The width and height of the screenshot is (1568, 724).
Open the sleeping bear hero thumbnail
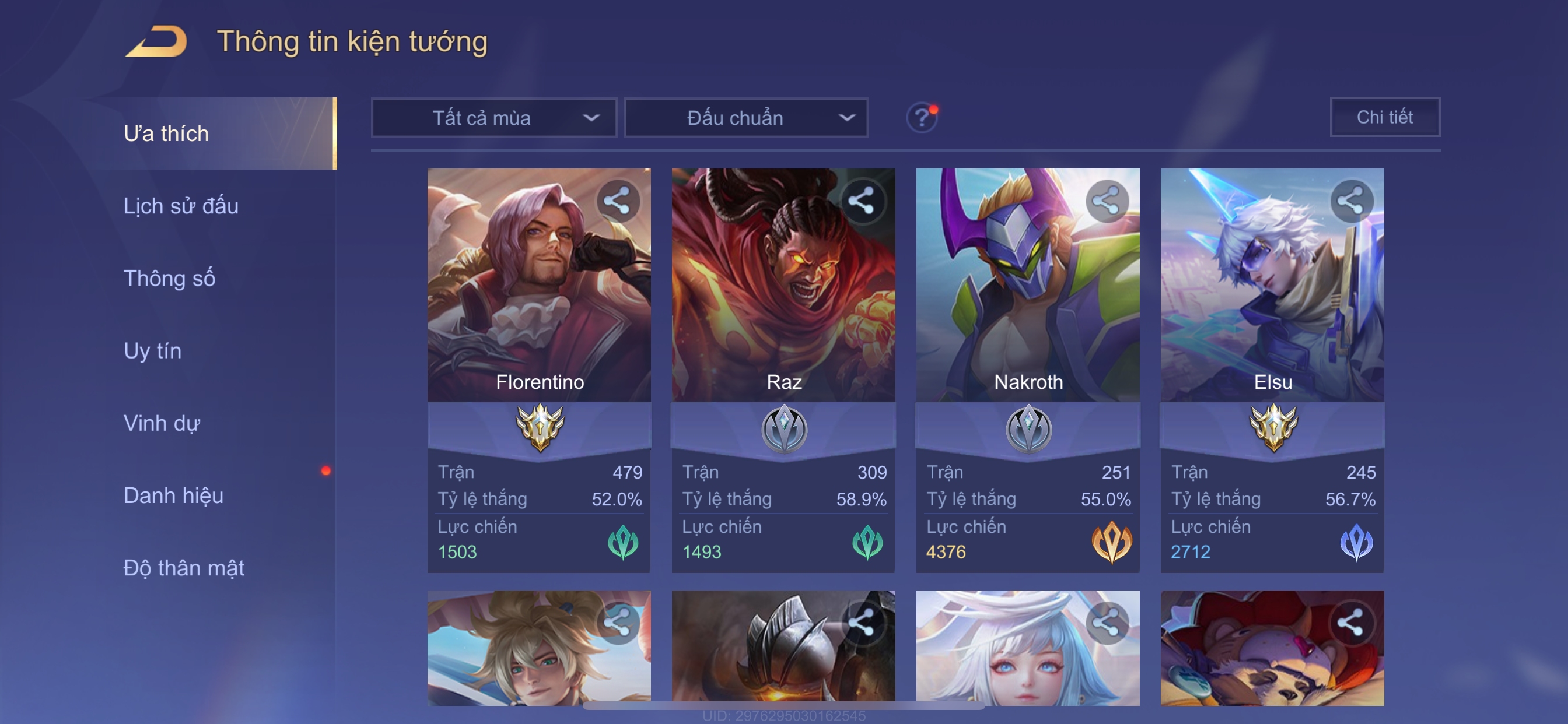coord(1272,648)
